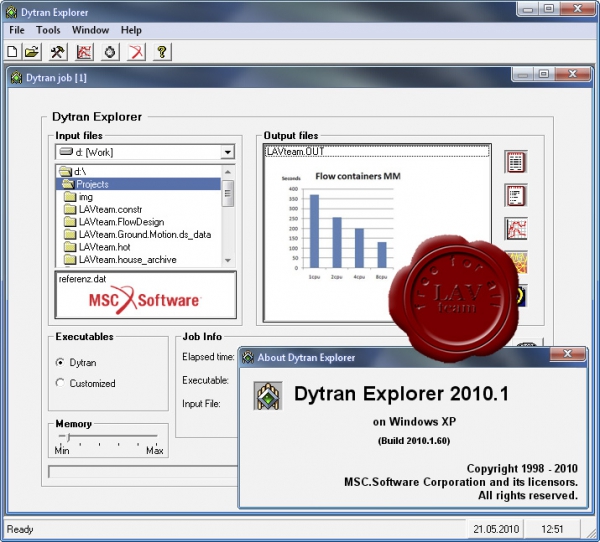This screenshot has height=542, width=600.
Task: Open the File menu
Action: pyautogui.click(x=17, y=30)
